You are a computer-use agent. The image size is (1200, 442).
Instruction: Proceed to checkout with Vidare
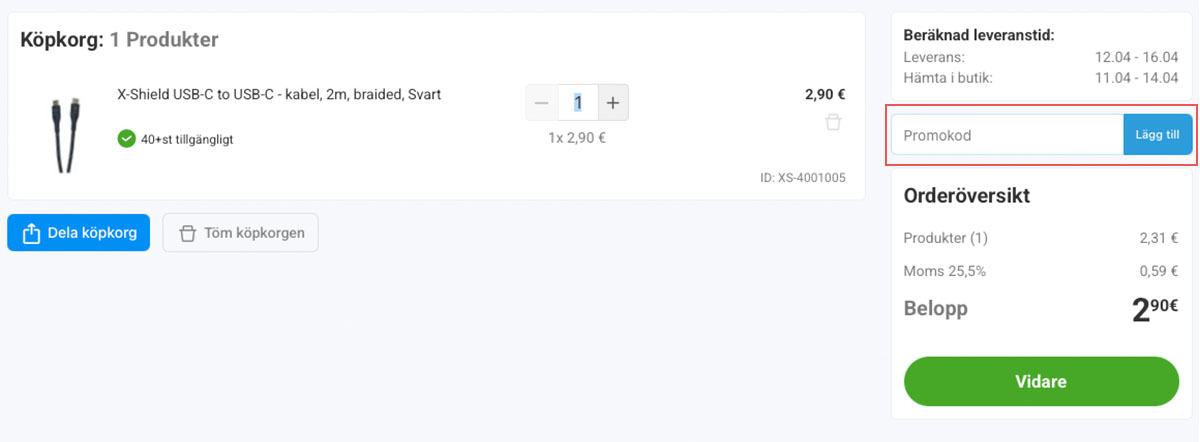[1041, 382]
